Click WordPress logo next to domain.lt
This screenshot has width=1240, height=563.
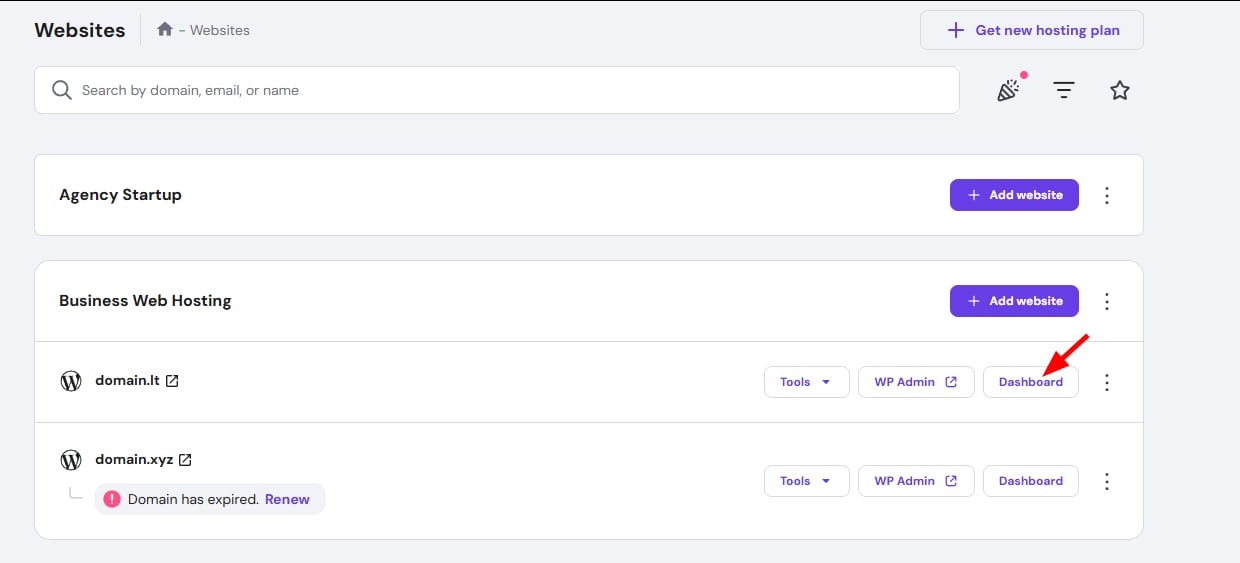[71, 381]
